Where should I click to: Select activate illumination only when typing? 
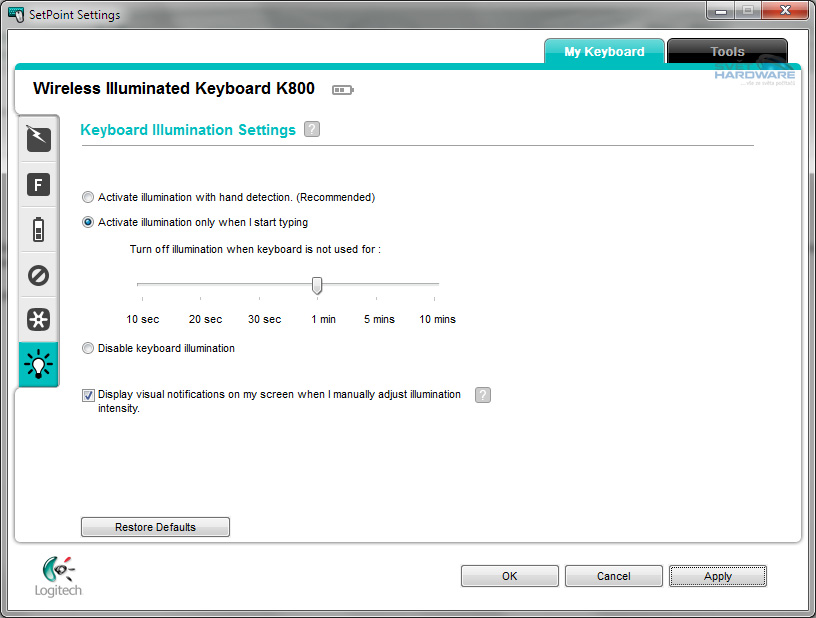(x=88, y=223)
